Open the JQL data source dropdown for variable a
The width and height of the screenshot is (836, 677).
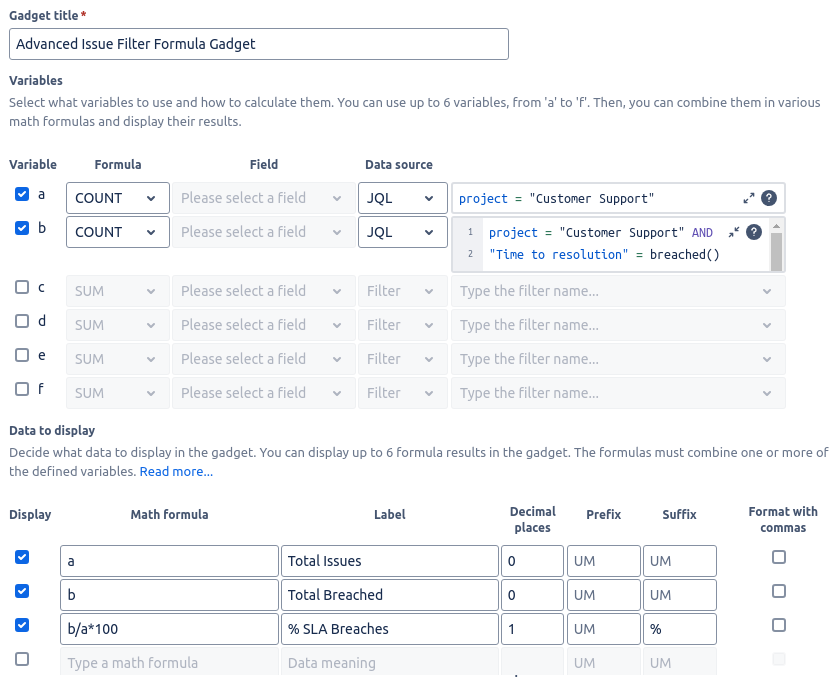coord(403,198)
